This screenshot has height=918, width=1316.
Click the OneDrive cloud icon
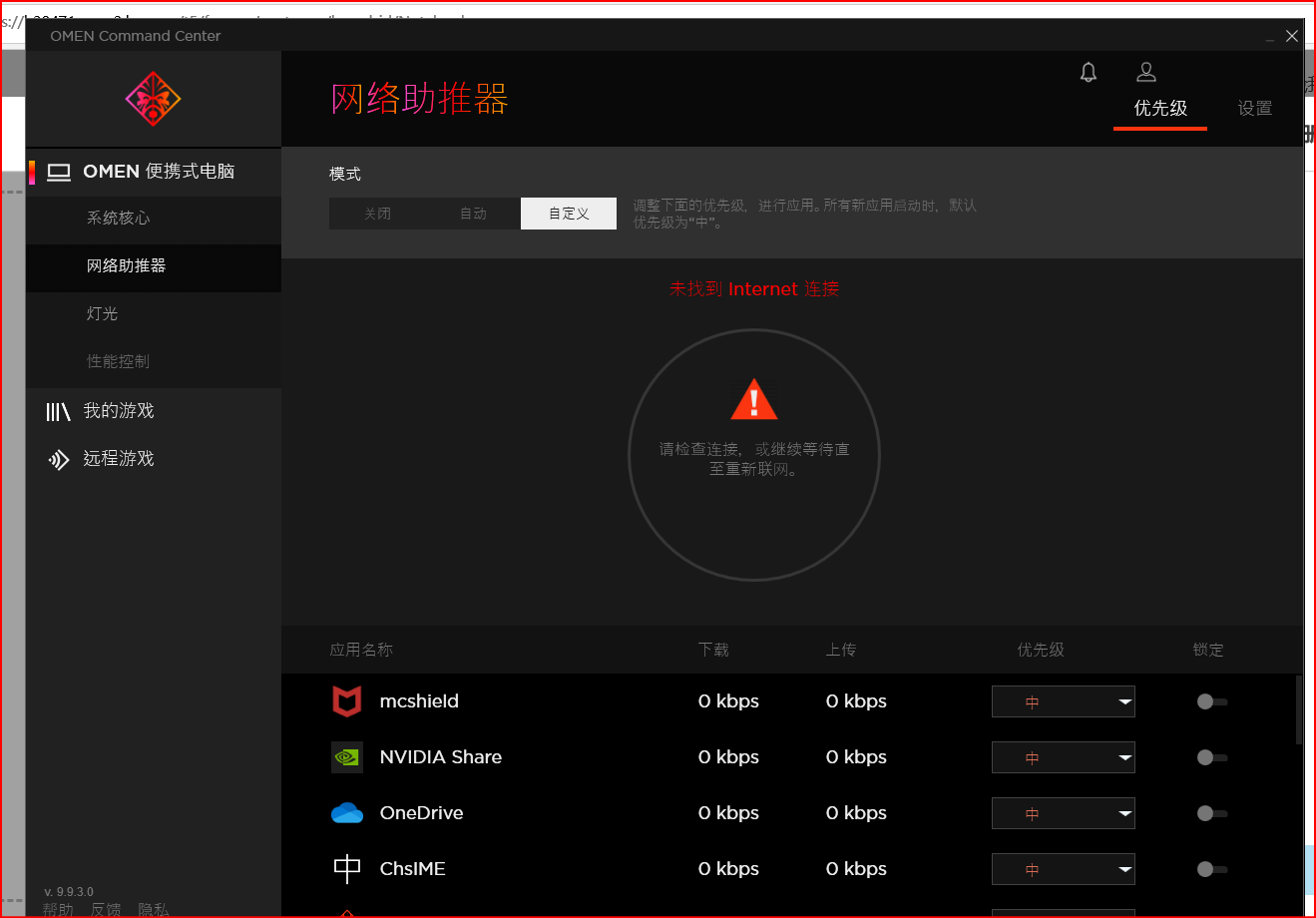(x=346, y=813)
